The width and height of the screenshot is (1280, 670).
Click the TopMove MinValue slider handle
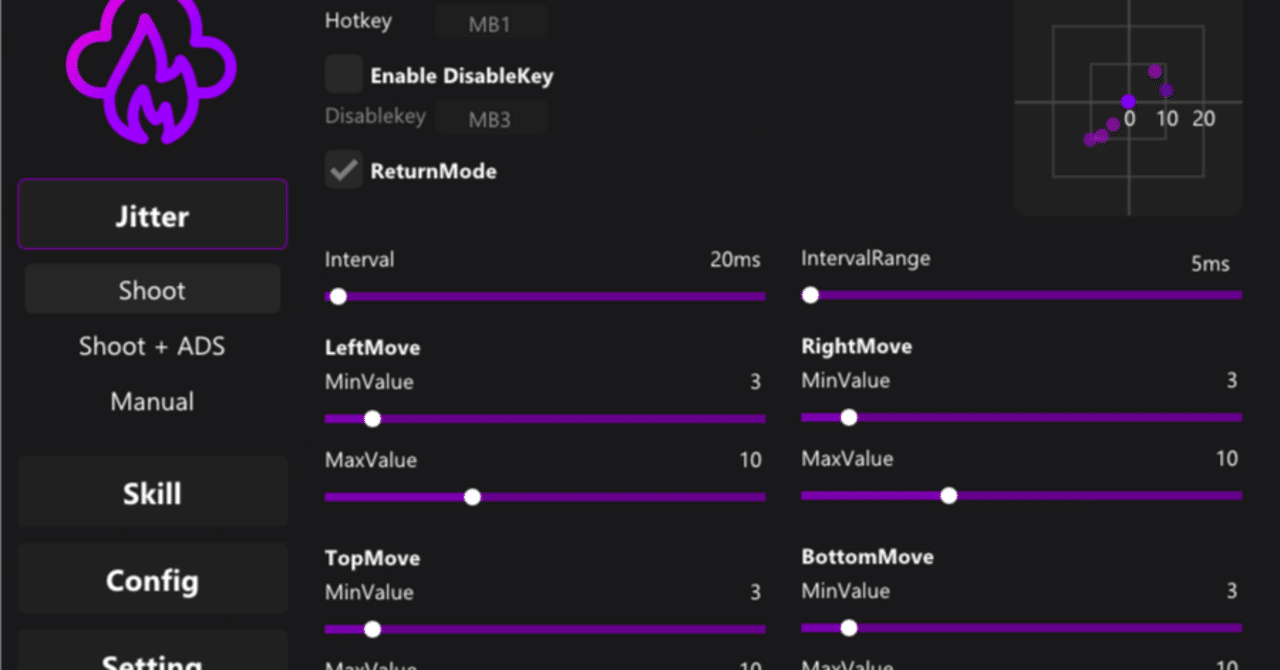click(x=372, y=629)
